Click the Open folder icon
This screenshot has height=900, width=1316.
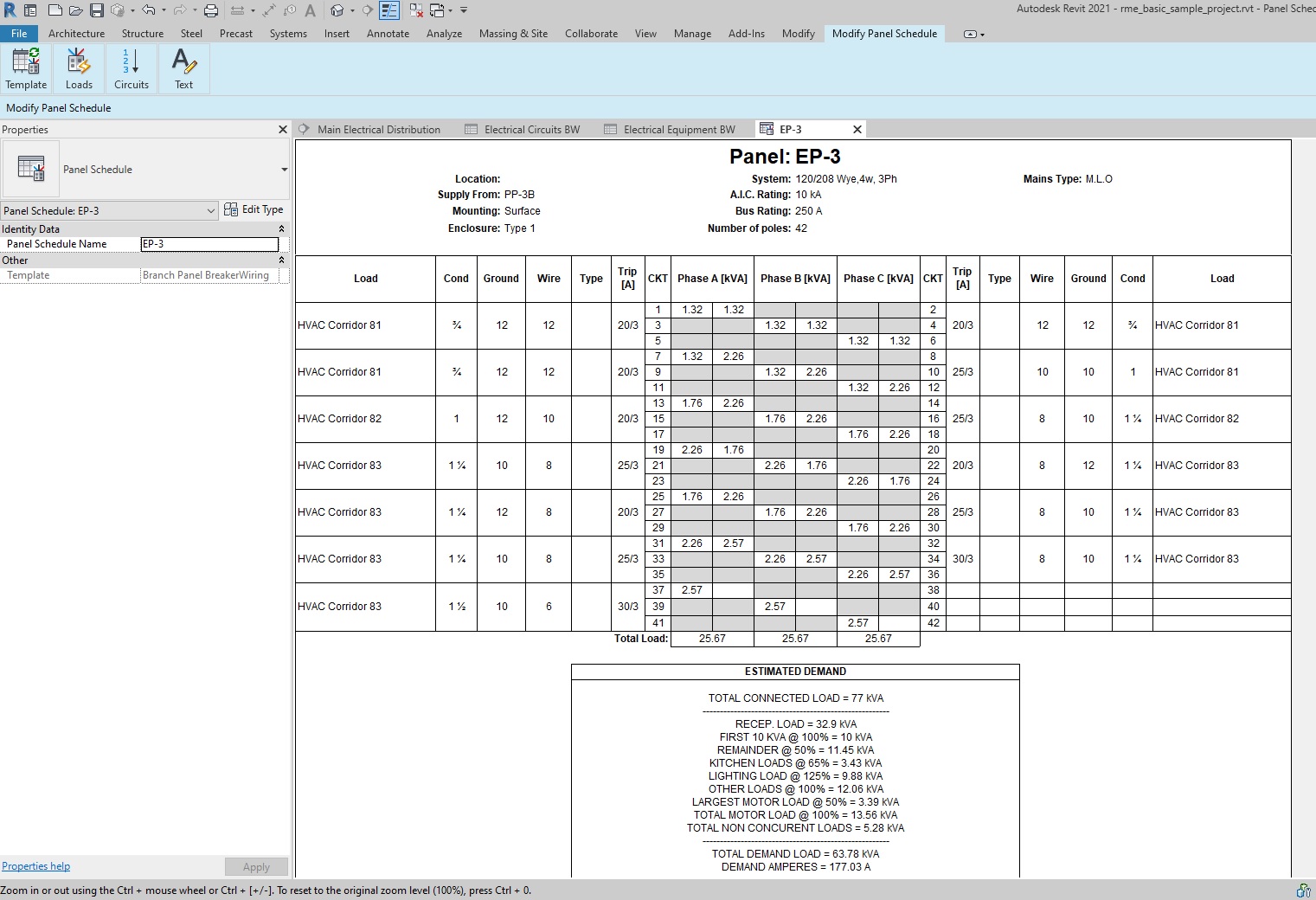[x=75, y=10]
